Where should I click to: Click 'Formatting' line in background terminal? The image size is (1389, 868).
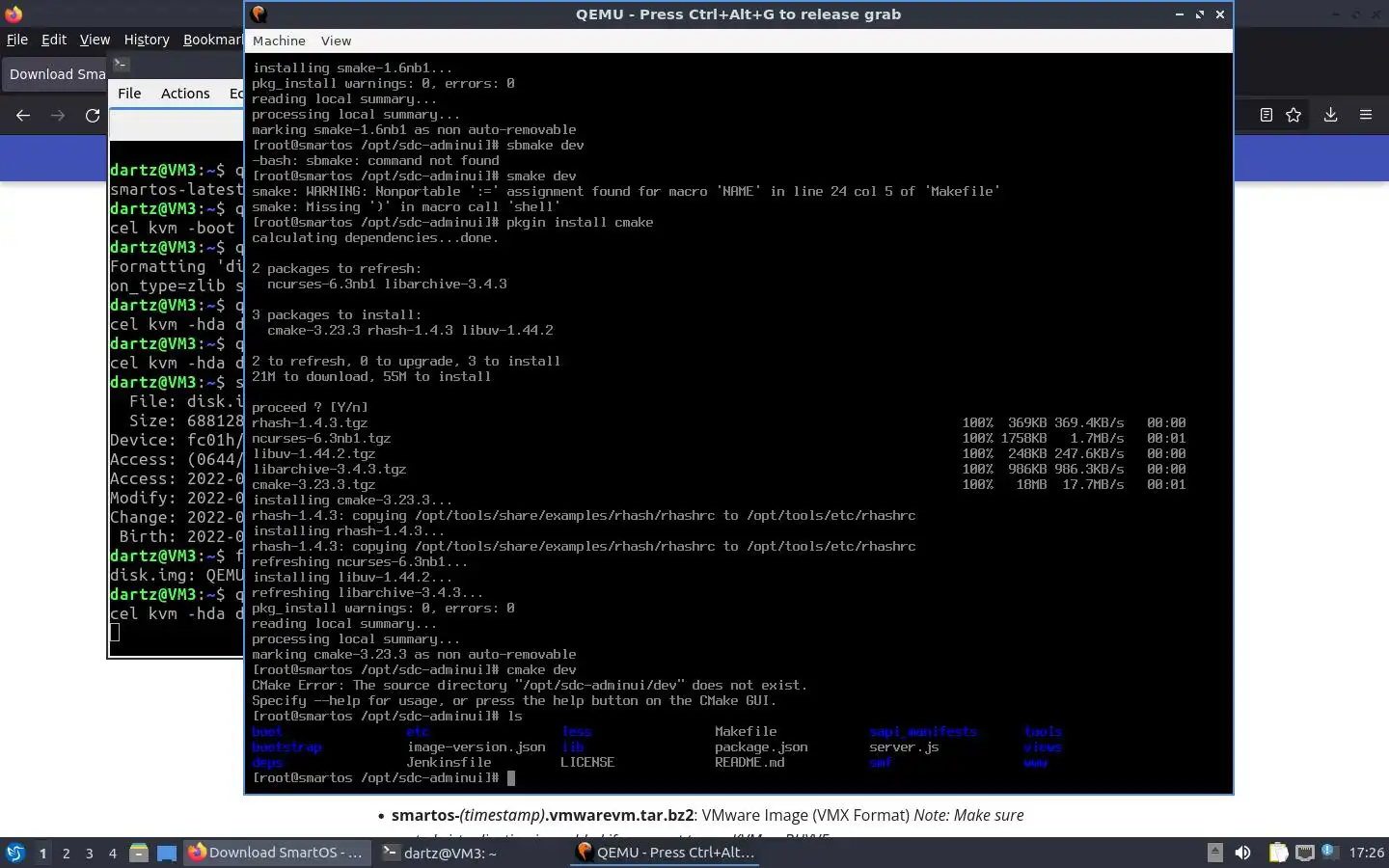click(x=177, y=266)
